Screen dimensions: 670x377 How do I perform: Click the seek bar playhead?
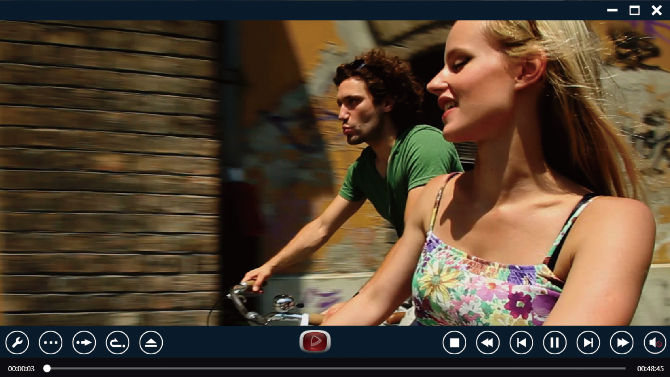pyautogui.click(x=47, y=368)
